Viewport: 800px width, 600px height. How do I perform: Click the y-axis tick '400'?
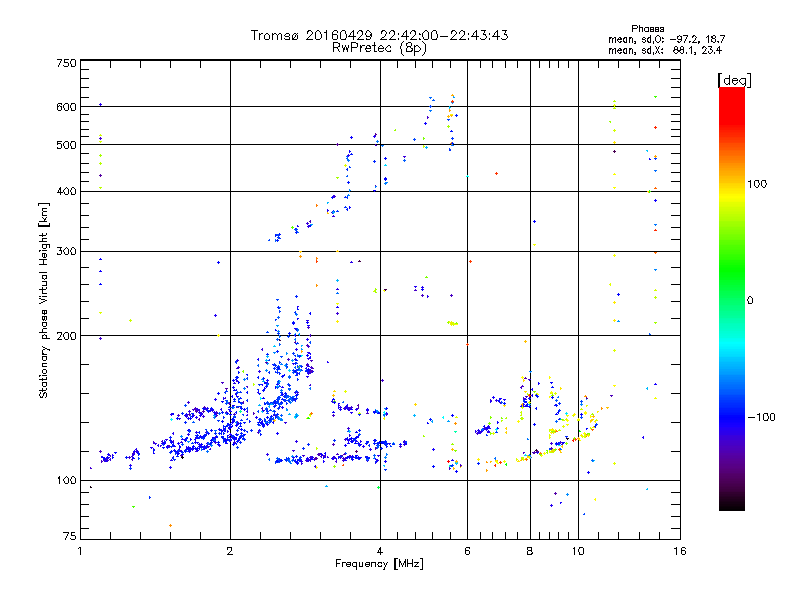pos(66,191)
